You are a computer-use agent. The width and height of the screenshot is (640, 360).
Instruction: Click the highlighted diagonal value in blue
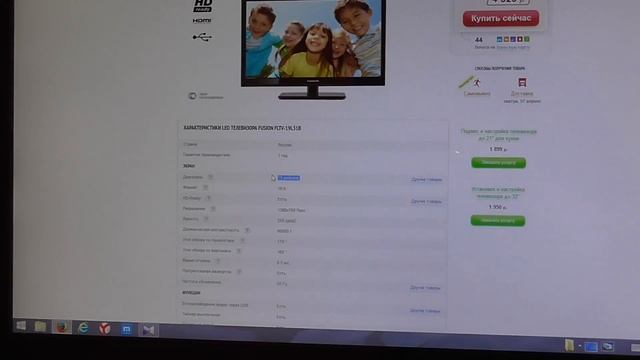point(289,178)
